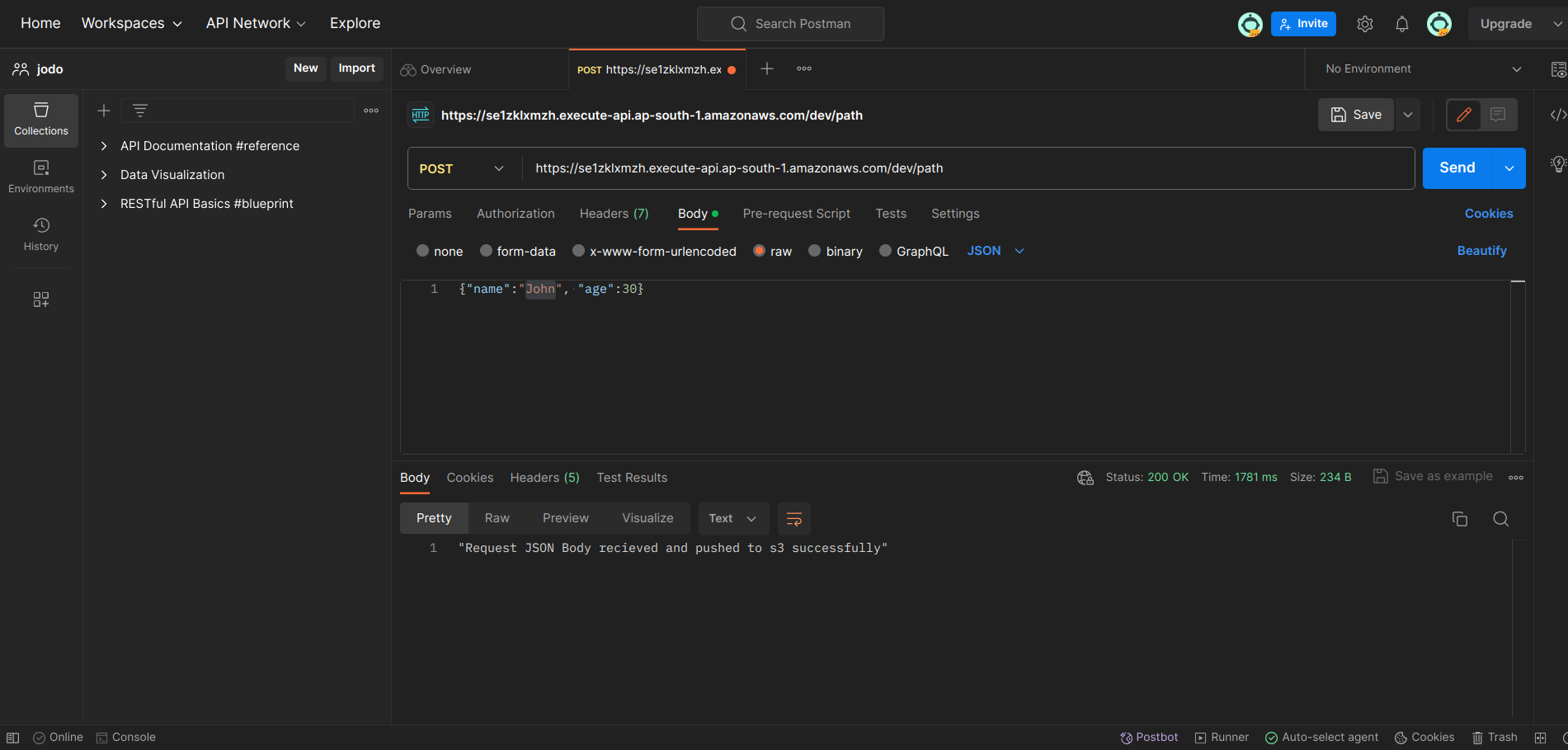Switch to the Params tab

point(430,214)
